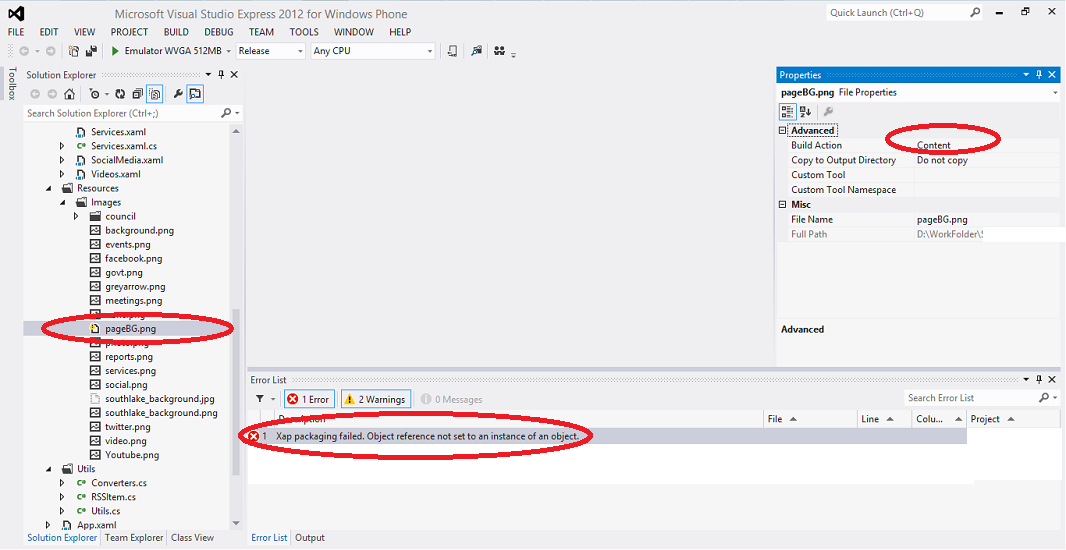Screen dimensions: 1066x550
Task: Toggle Preview Selected Items in Solution Explorer
Action: (195, 94)
